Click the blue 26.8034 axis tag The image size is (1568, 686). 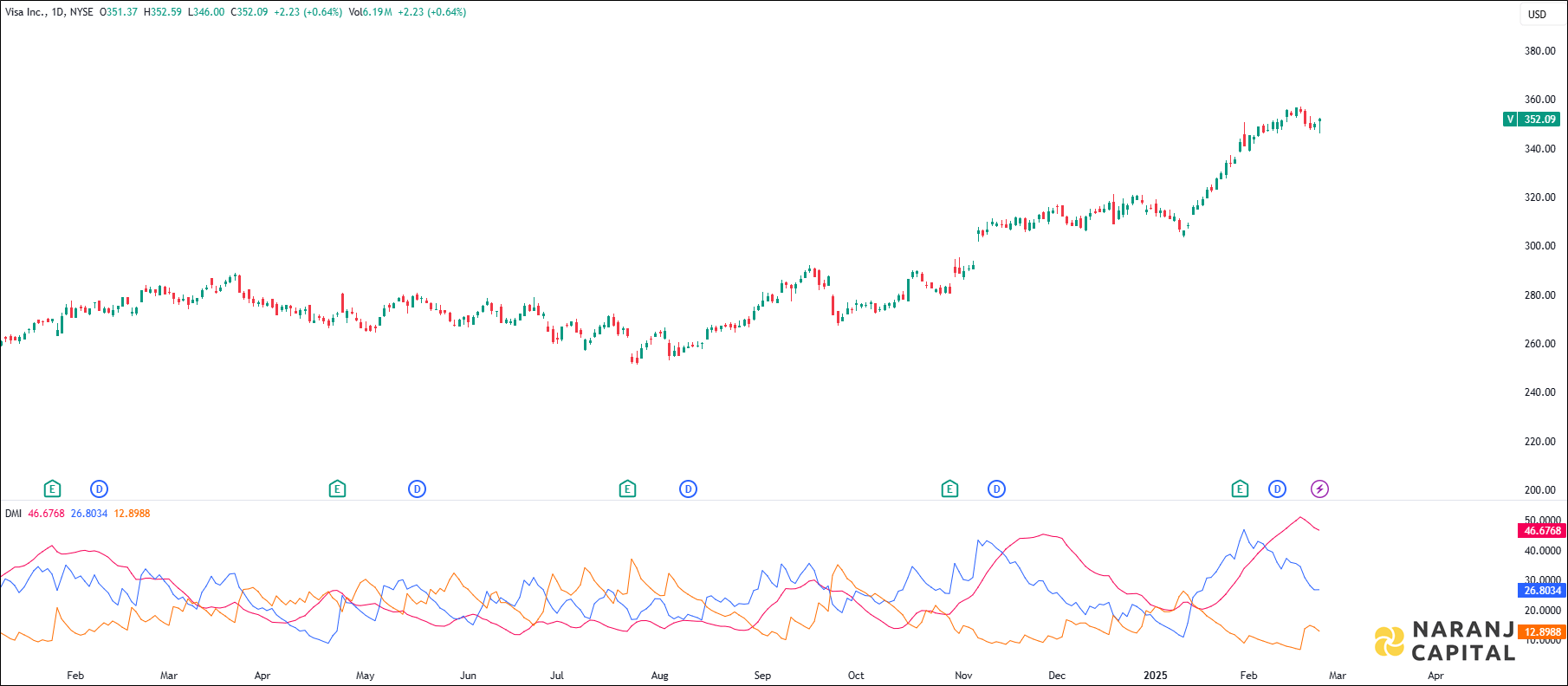click(1542, 591)
